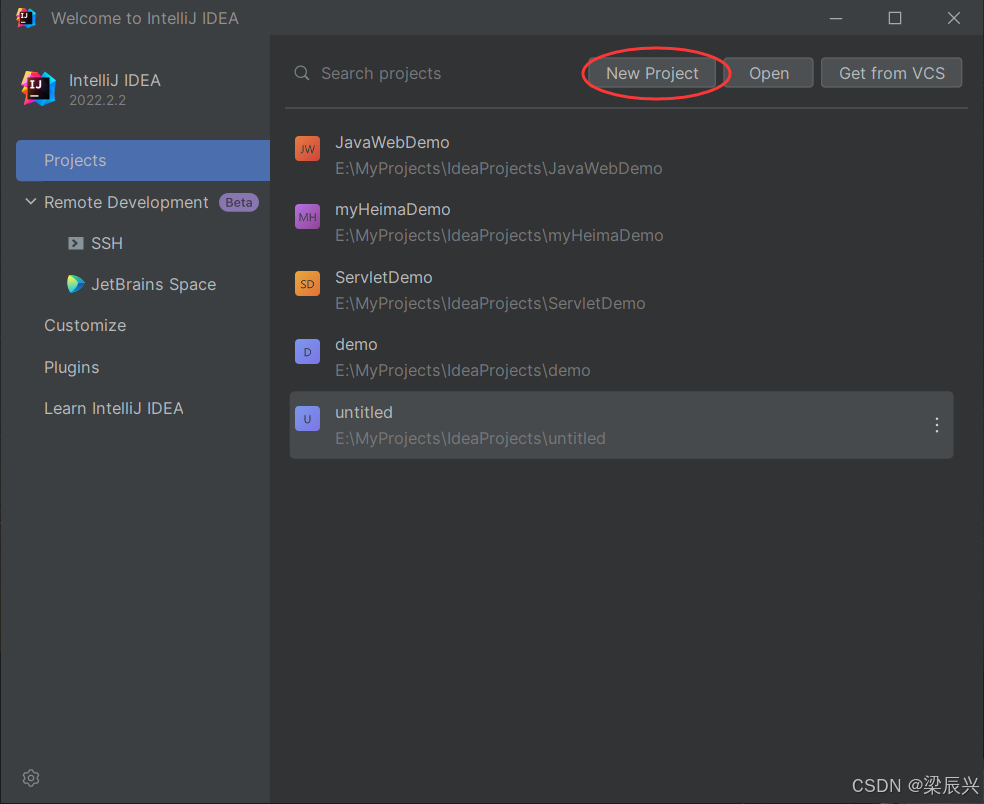984x804 pixels.
Task: Minimize the Welcome window
Action: click(x=836, y=18)
